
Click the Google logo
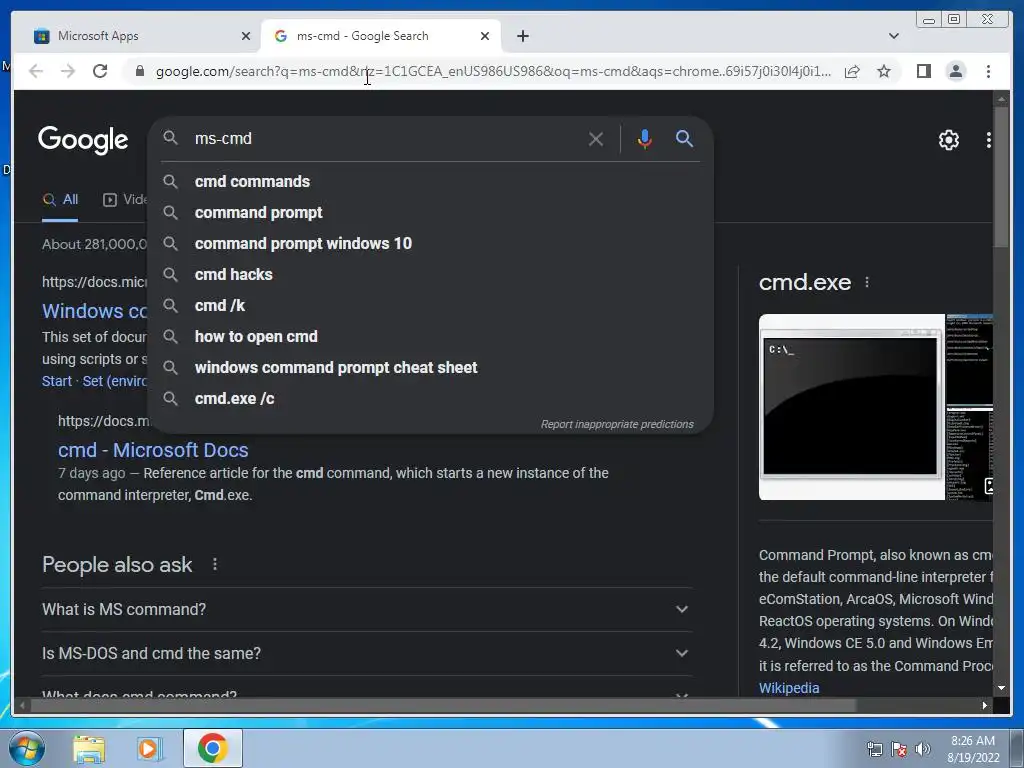tap(83, 140)
